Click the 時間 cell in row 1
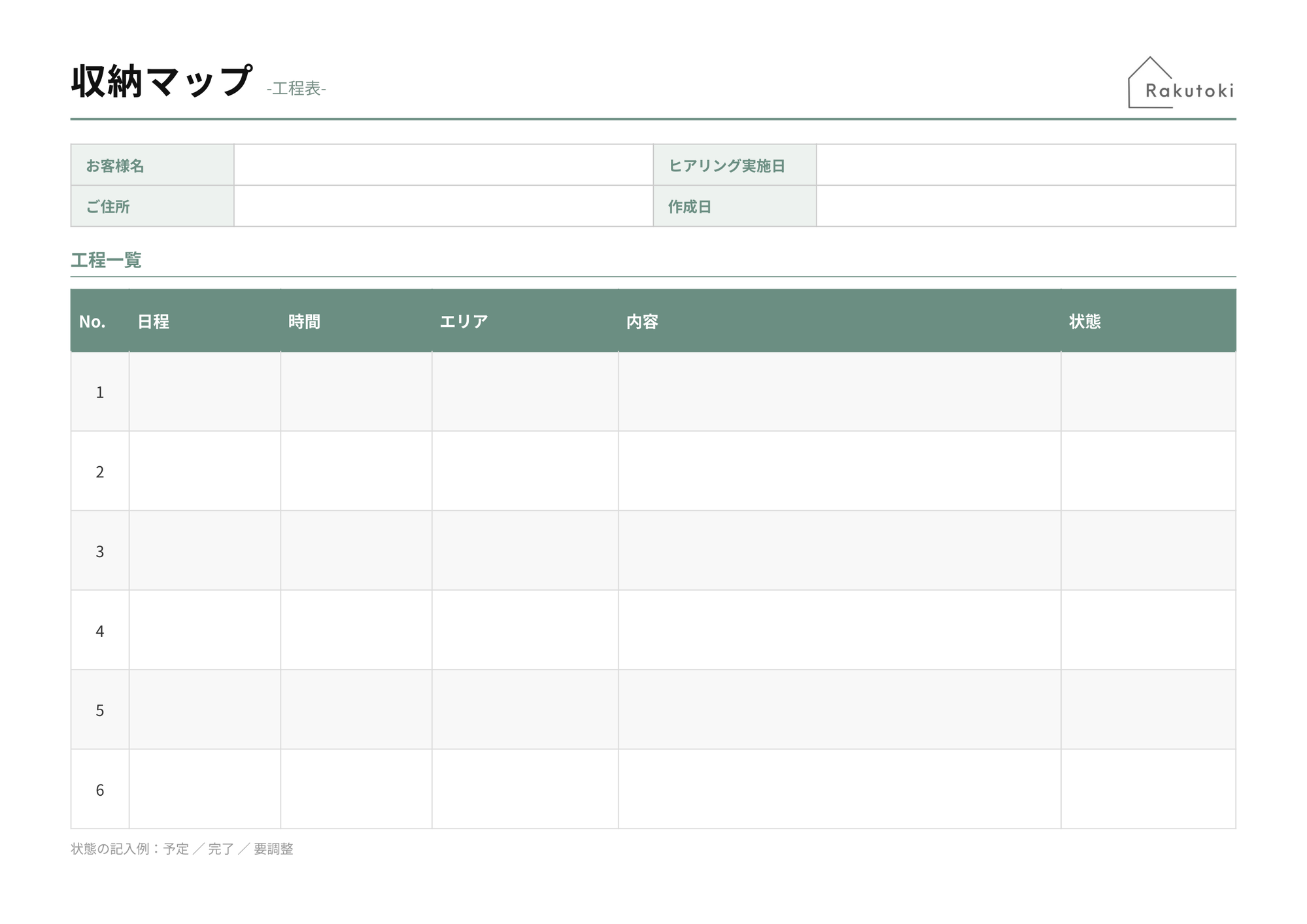 (356, 392)
